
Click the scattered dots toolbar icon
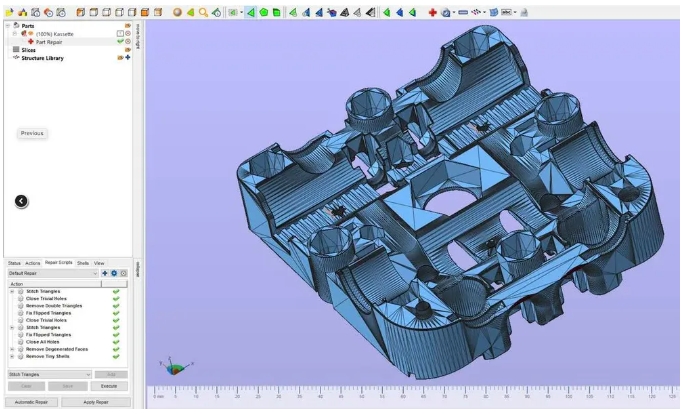[x=476, y=12]
